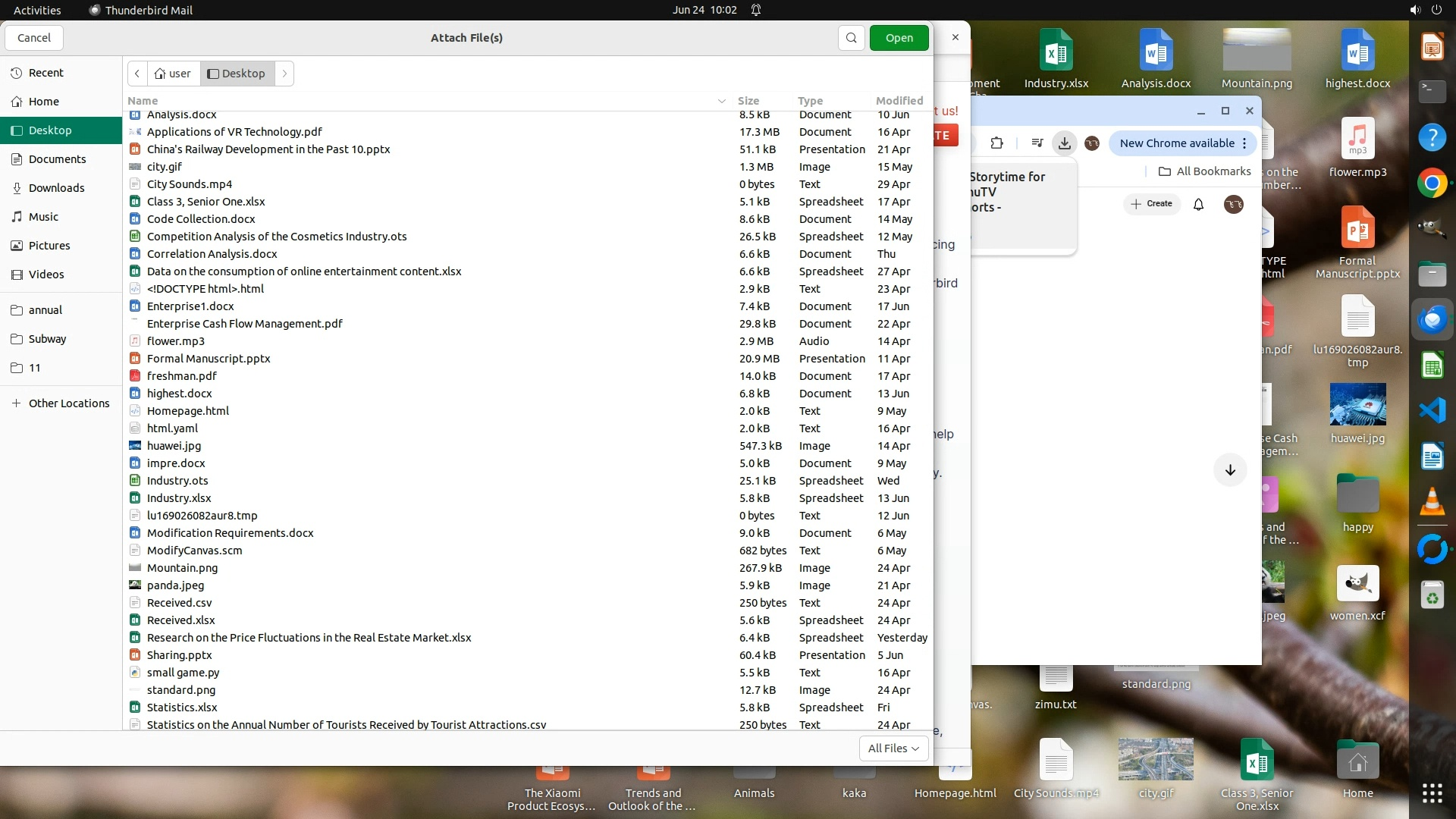Viewport: 1456px width, 819px height.
Task: Click the search icon in file dialog
Action: (851, 38)
